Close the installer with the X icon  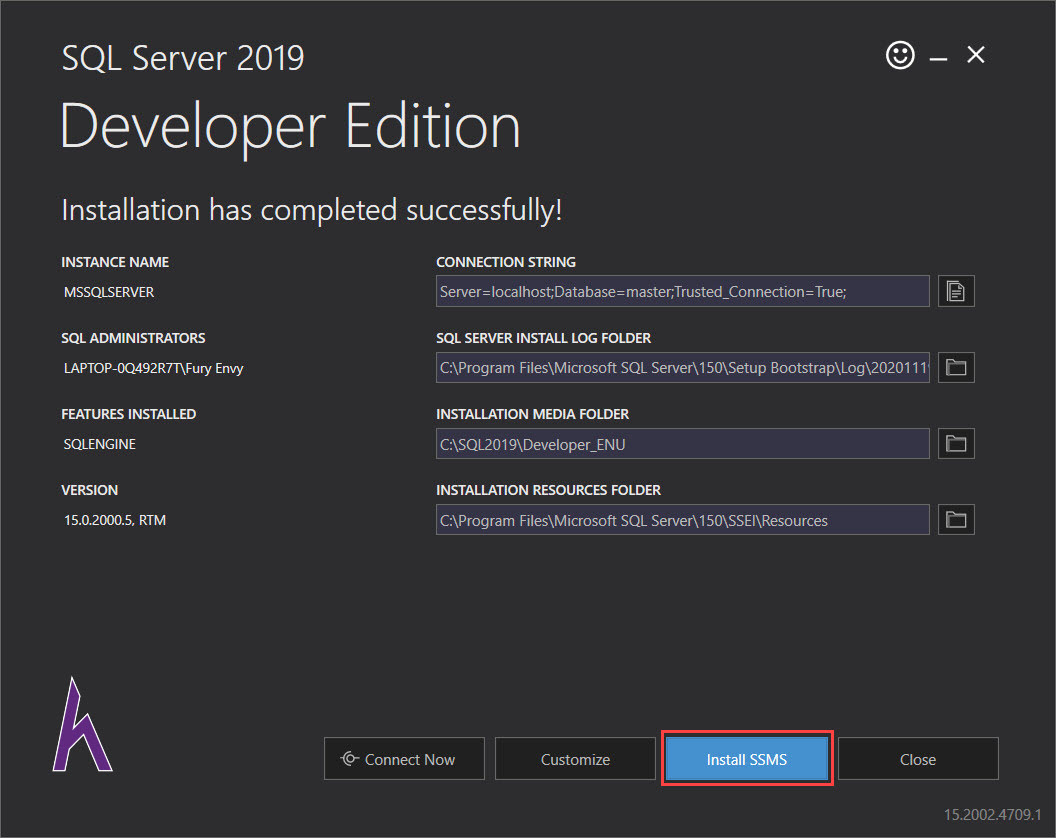point(976,55)
